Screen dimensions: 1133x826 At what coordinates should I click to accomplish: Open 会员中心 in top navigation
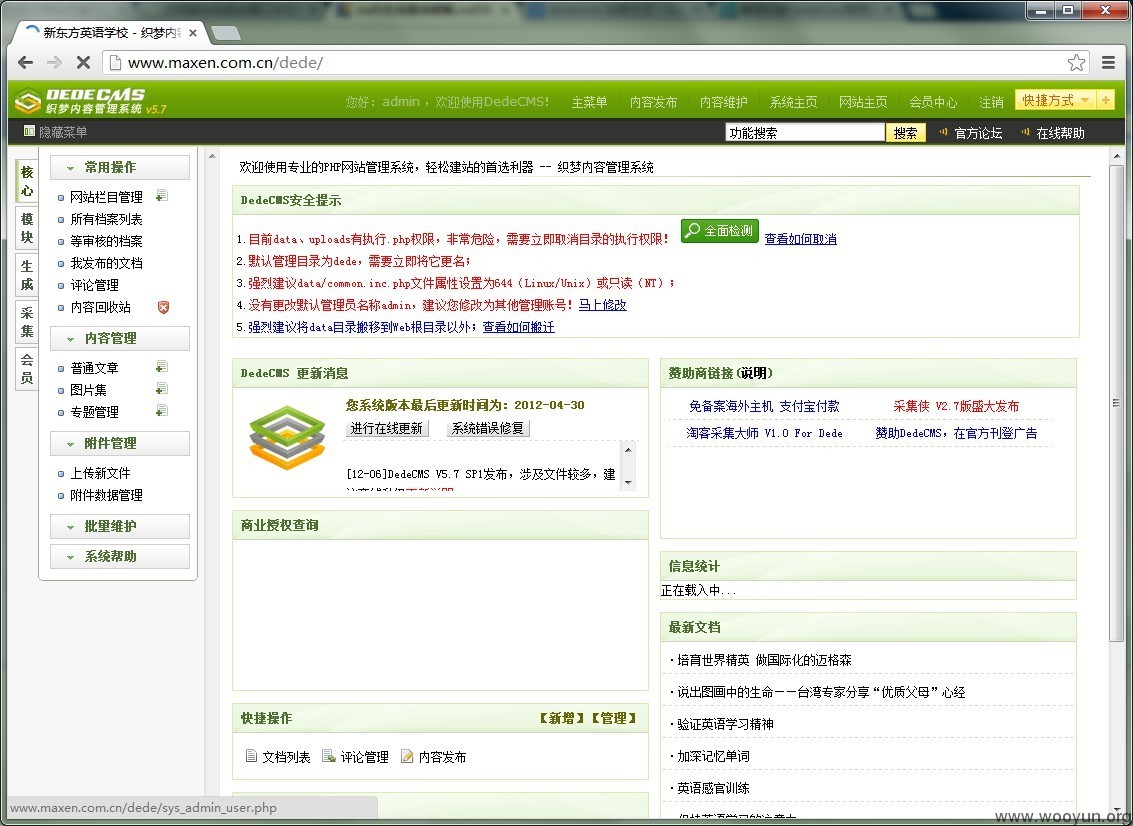pyautogui.click(x=933, y=103)
